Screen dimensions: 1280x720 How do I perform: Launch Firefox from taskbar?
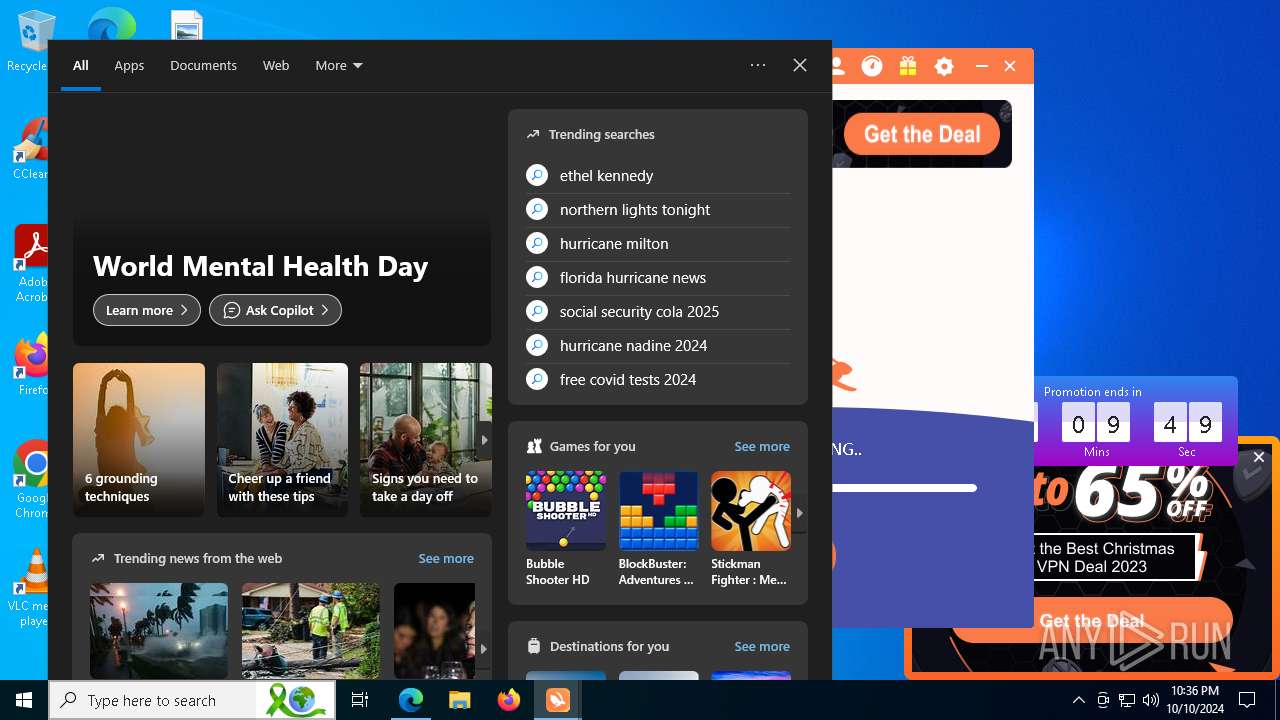[x=508, y=700]
